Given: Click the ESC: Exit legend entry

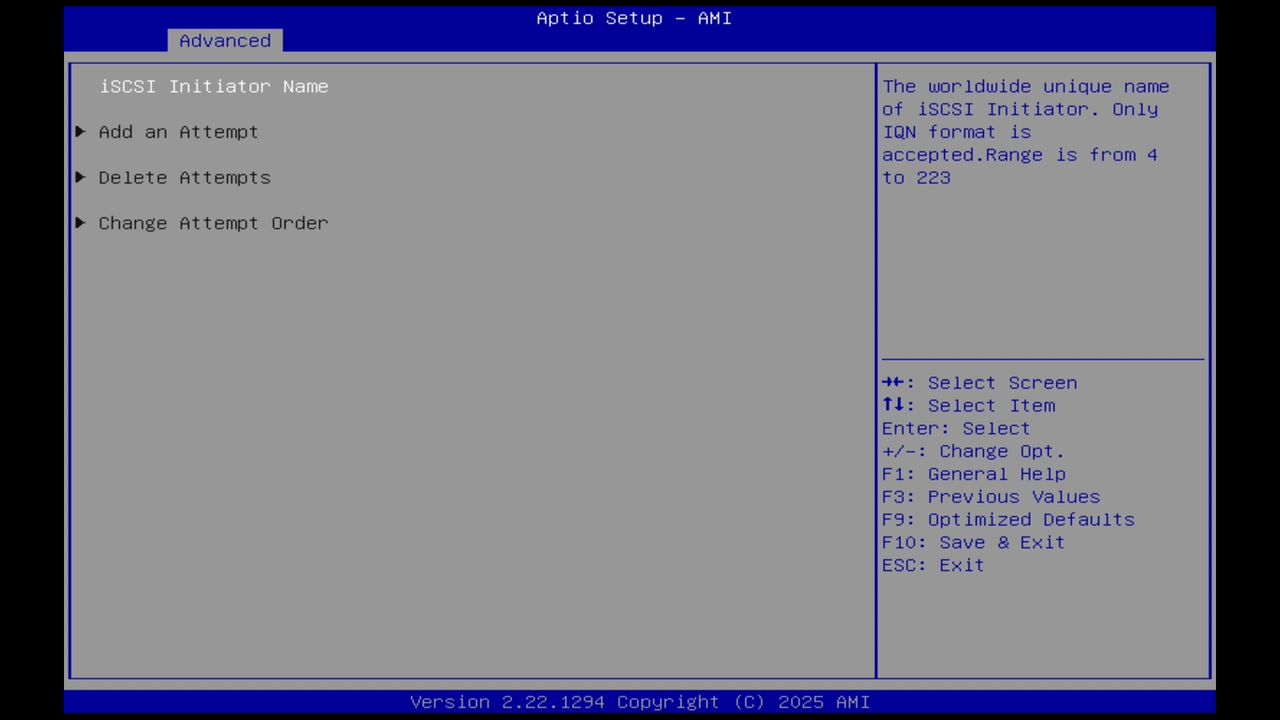Looking at the screenshot, I should [x=931, y=565].
